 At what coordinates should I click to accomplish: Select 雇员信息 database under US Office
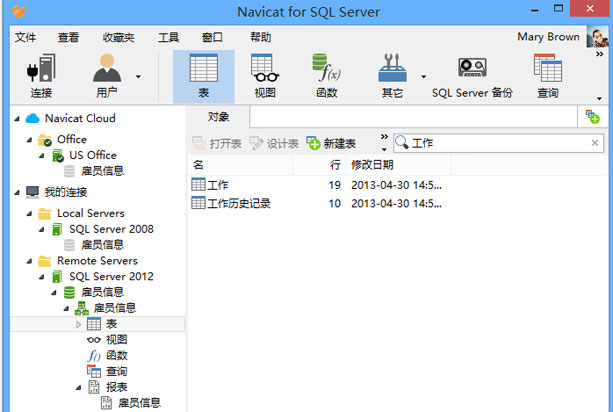pos(102,171)
